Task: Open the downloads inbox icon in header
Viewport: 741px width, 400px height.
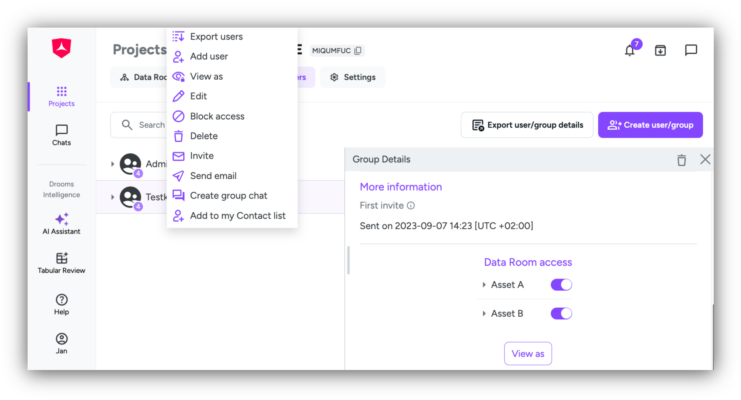Action: (660, 50)
